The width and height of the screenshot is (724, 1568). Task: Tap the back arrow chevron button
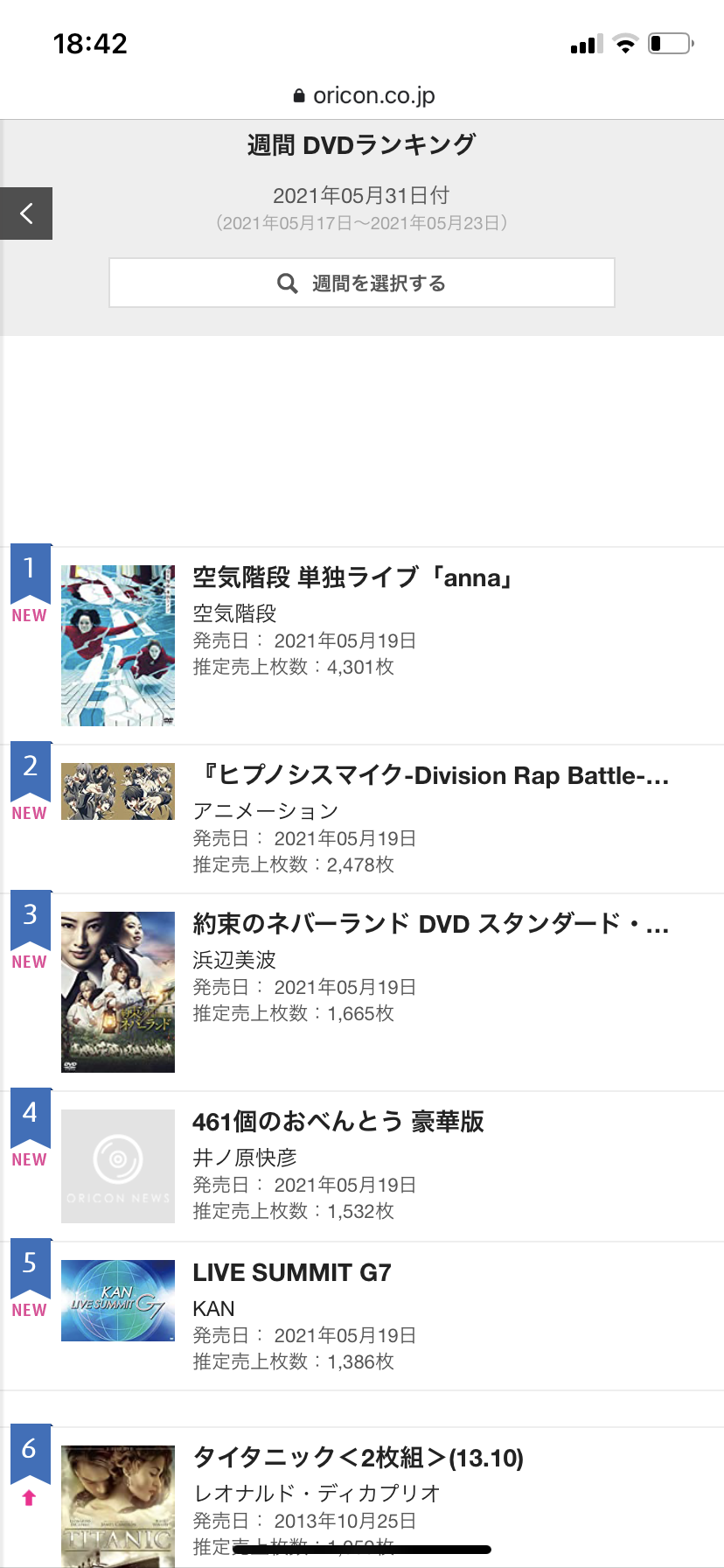26,213
